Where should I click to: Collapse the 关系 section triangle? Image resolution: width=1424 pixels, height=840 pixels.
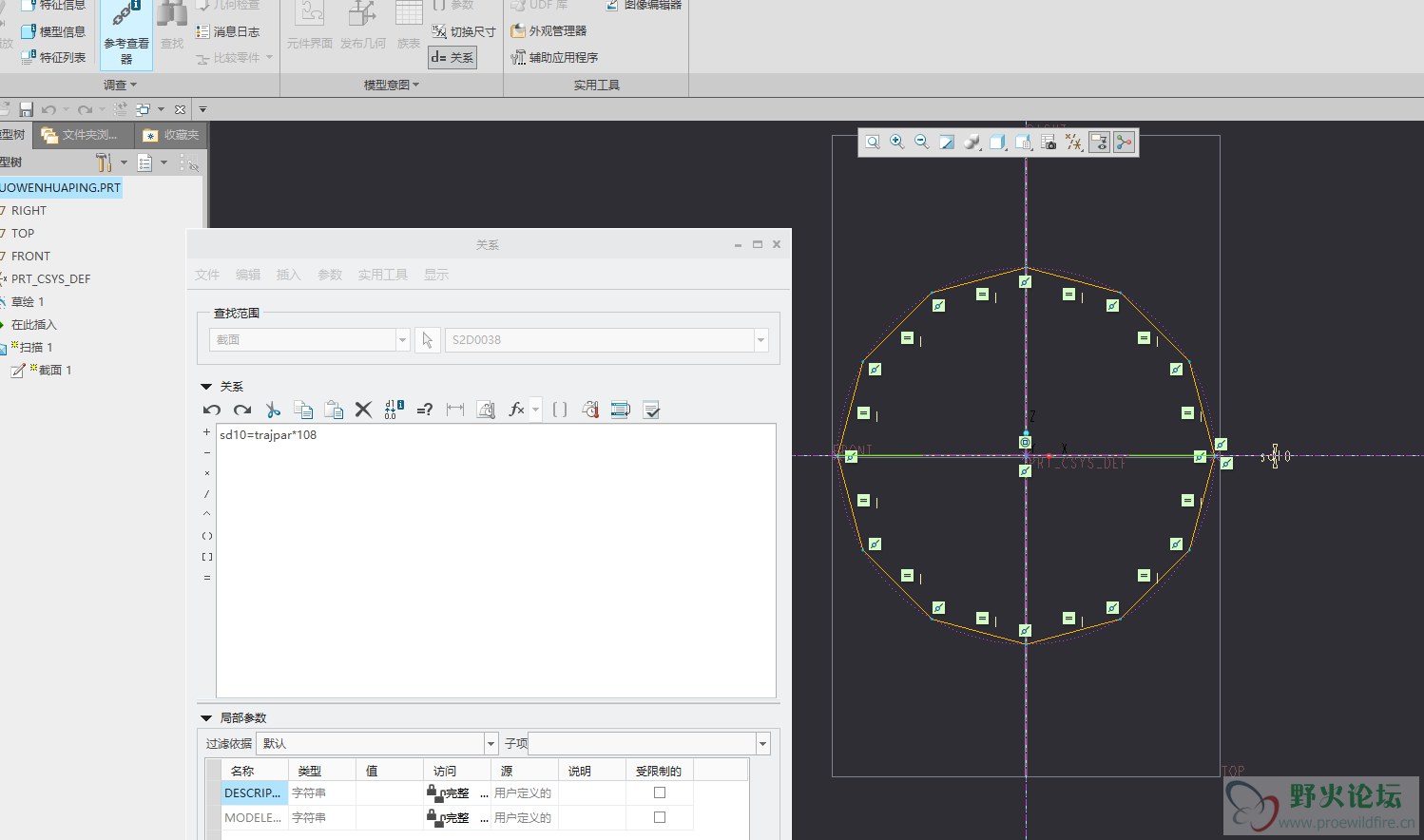pos(206,387)
